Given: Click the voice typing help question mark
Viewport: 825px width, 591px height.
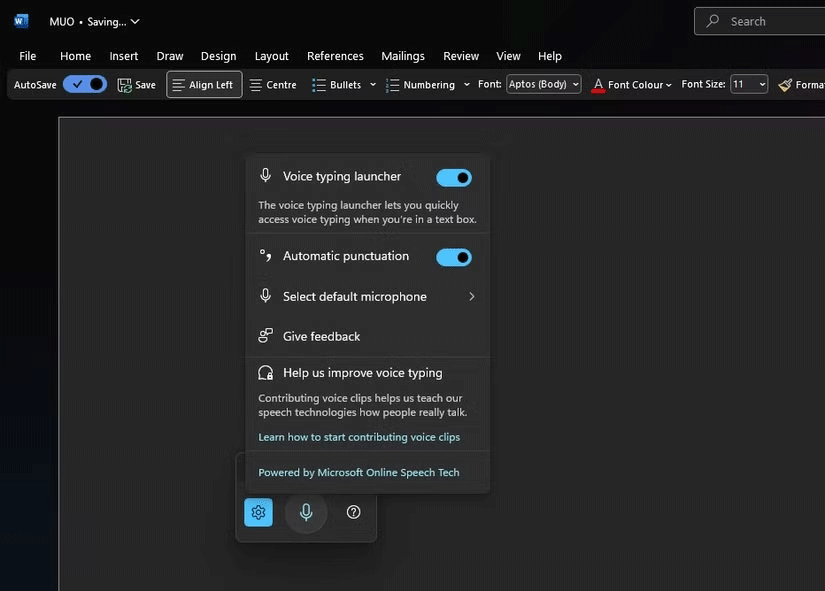Looking at the screenshot, I should coord(353,512).
